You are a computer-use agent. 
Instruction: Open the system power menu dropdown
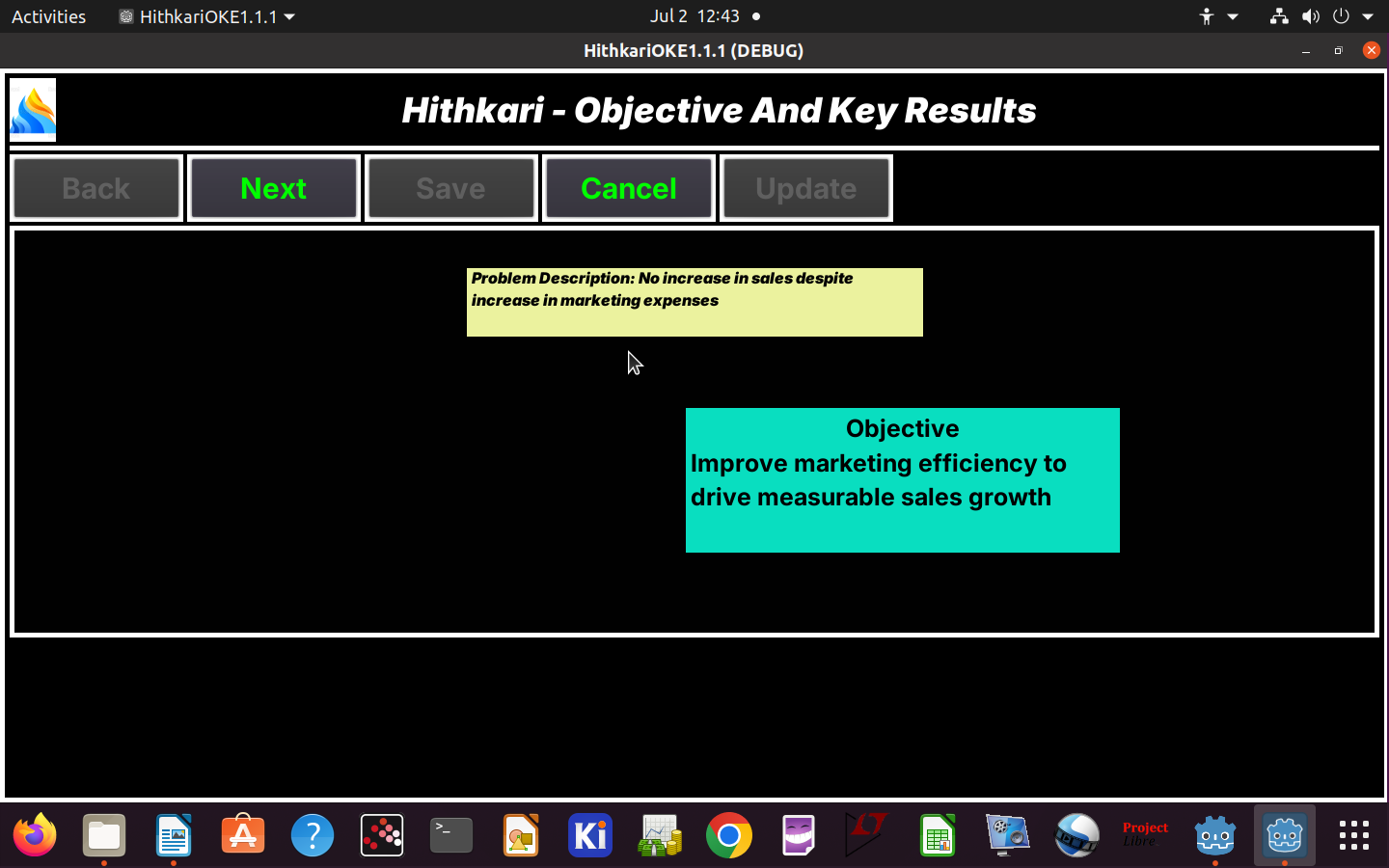(x=1352, y=16)
